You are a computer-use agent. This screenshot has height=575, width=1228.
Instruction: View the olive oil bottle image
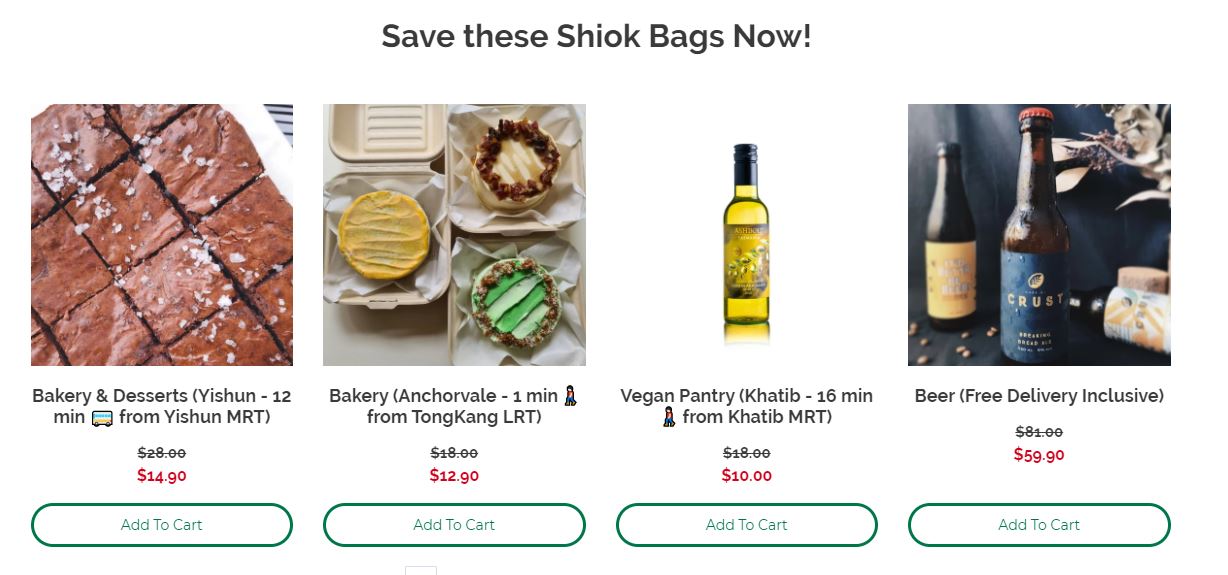(746, 235)
